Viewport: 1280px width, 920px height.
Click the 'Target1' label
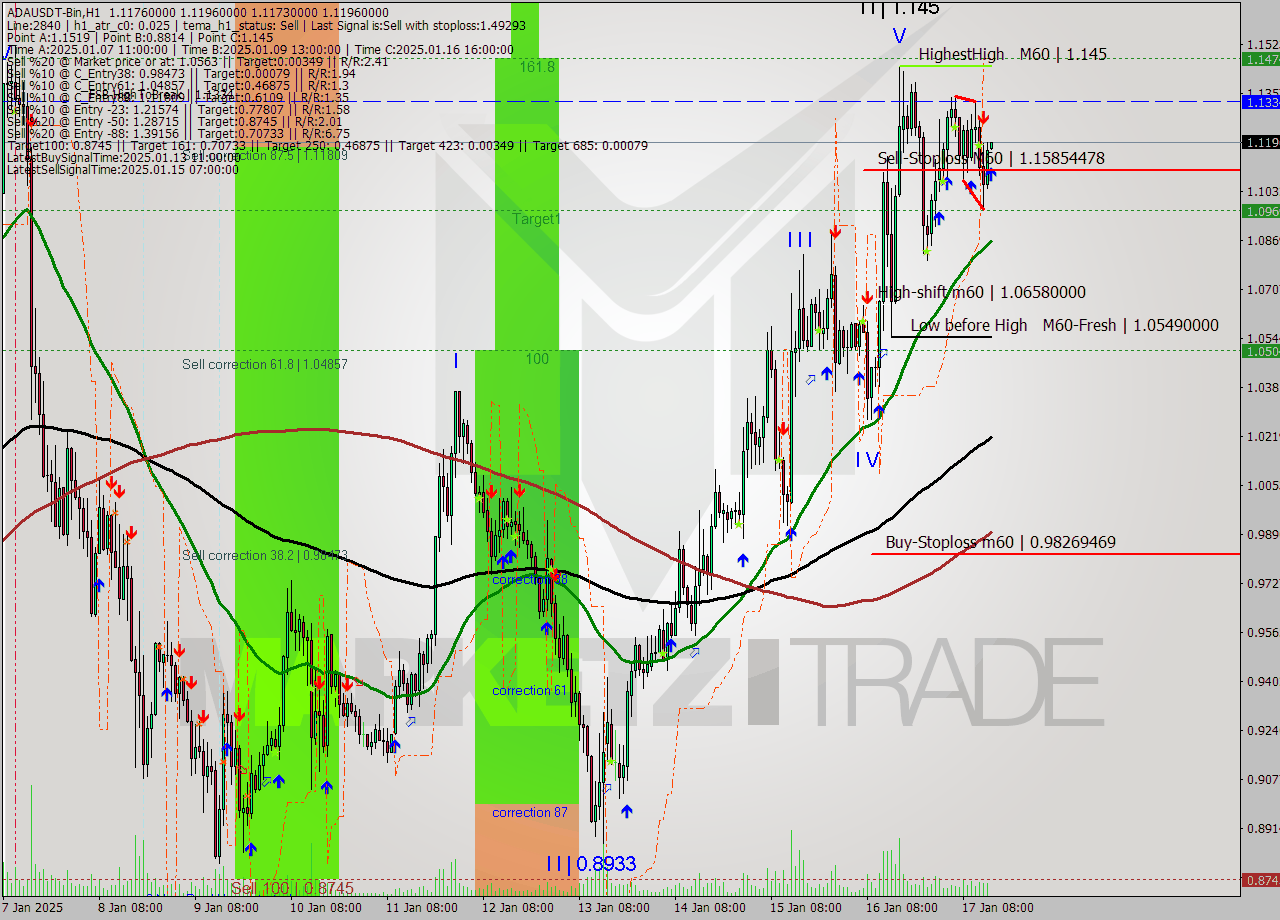(537, 218)
